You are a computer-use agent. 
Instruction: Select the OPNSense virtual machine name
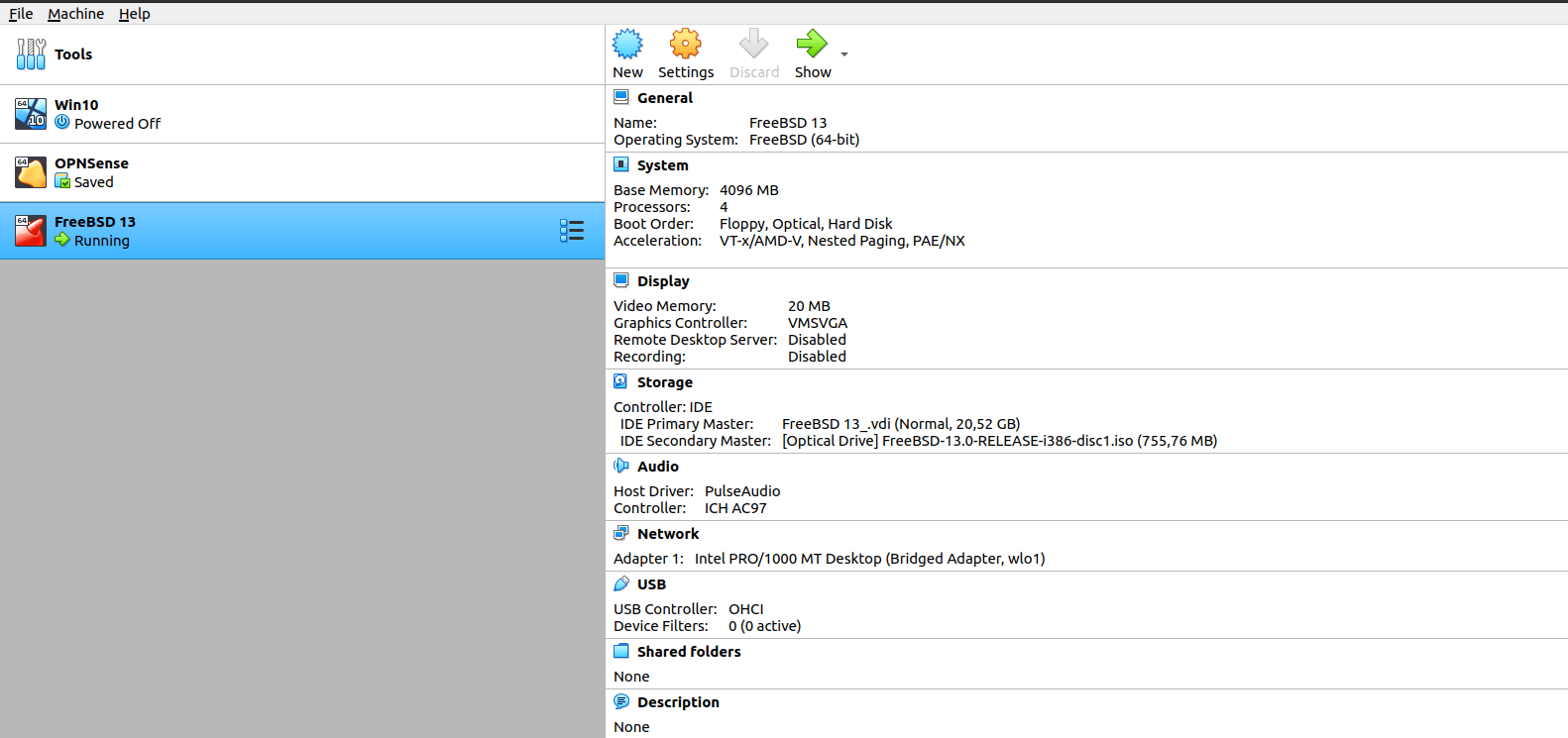(x=91, y=163)
